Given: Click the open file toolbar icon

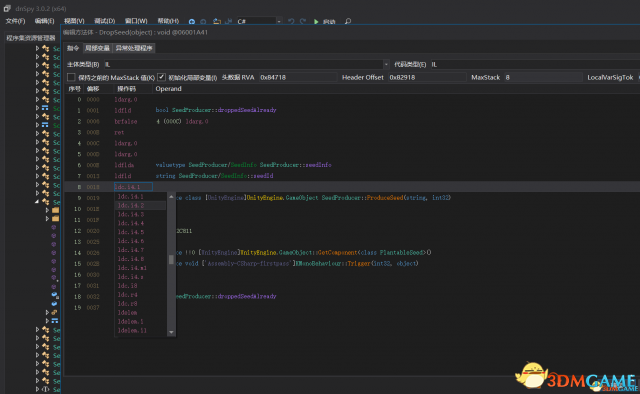Looking at the screenshot, I should (x=217, y=21).
